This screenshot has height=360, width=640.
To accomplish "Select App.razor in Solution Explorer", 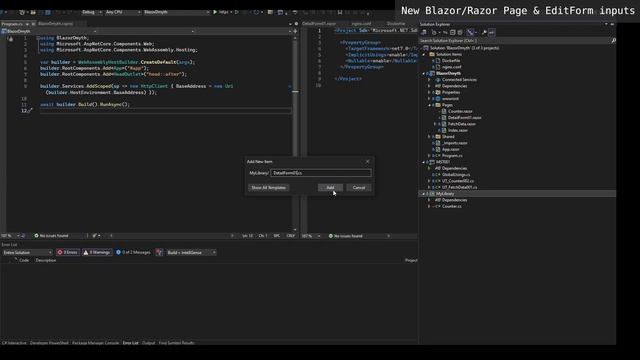I will point(451,149).
